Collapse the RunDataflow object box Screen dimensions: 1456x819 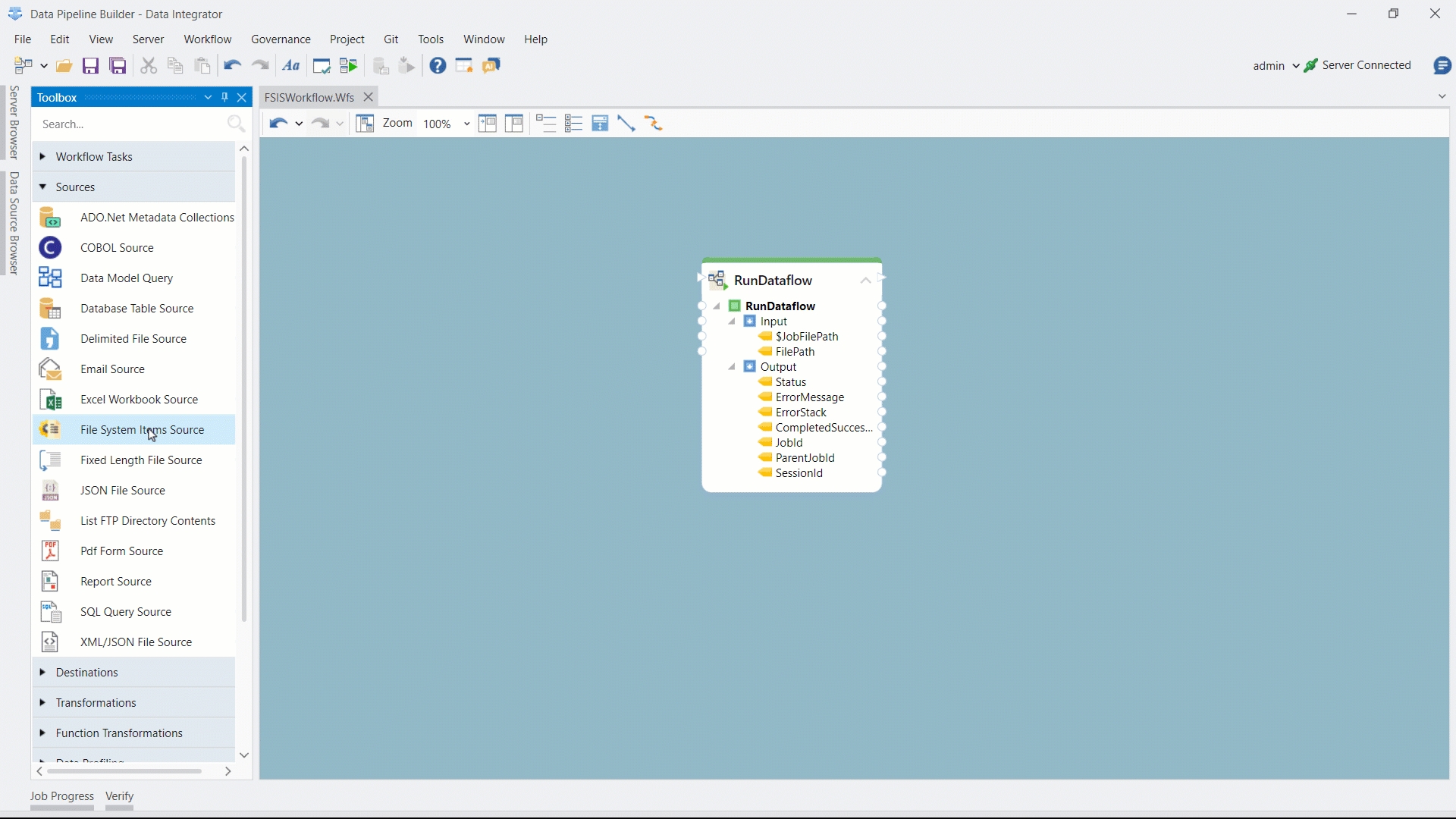(x=865, y=281)
